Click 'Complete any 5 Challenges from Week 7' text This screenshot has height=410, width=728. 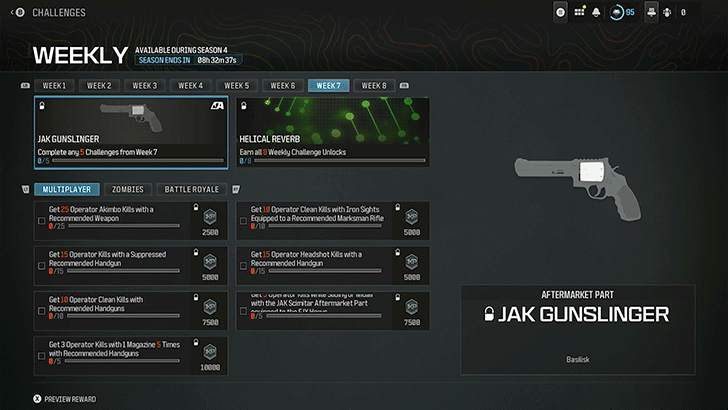98,152
